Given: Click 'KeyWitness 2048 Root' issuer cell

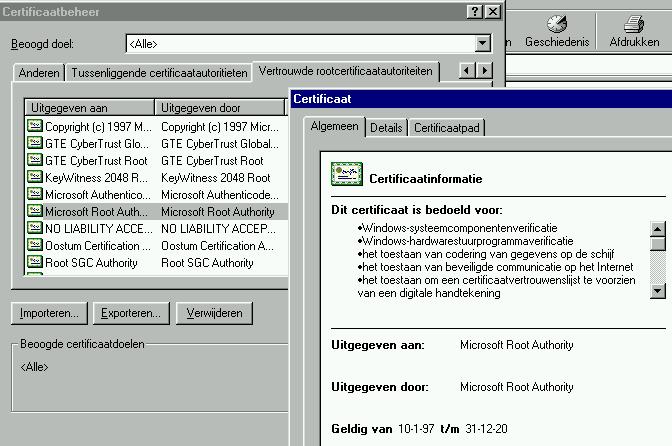Looking at the screenshot, I should pos(216,178).
